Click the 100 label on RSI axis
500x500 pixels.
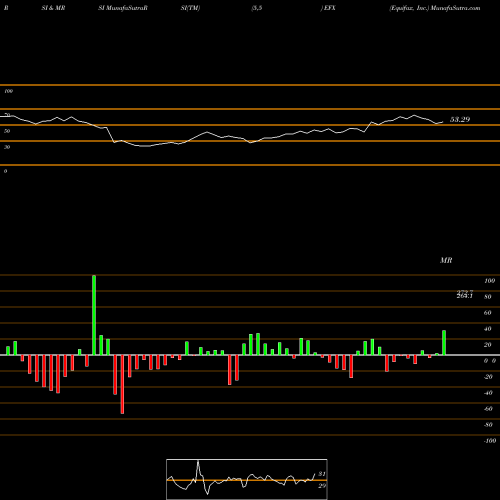pos(8,91)
